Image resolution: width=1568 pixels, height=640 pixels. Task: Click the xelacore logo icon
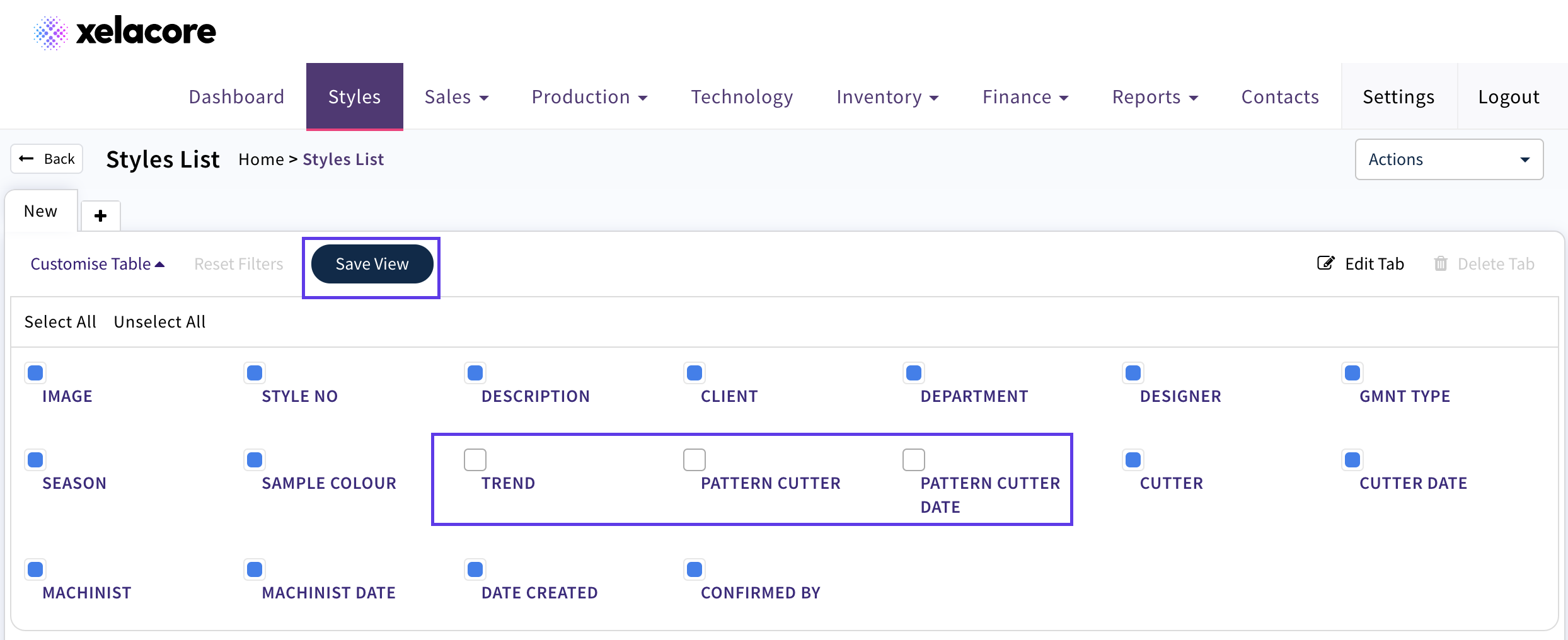click(50, 33)
